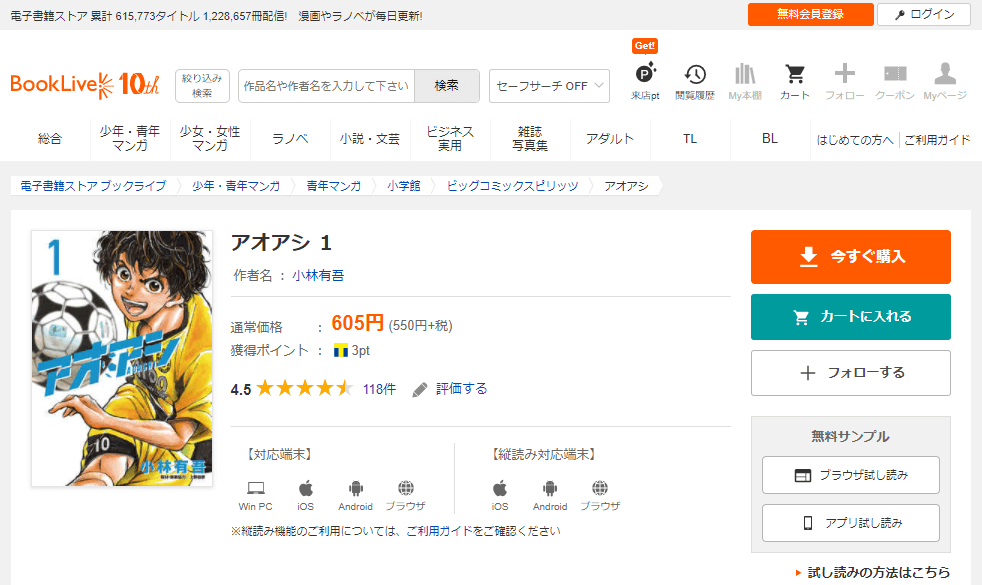Add to cart with カートに入れる button

click(x=850, y=317)
